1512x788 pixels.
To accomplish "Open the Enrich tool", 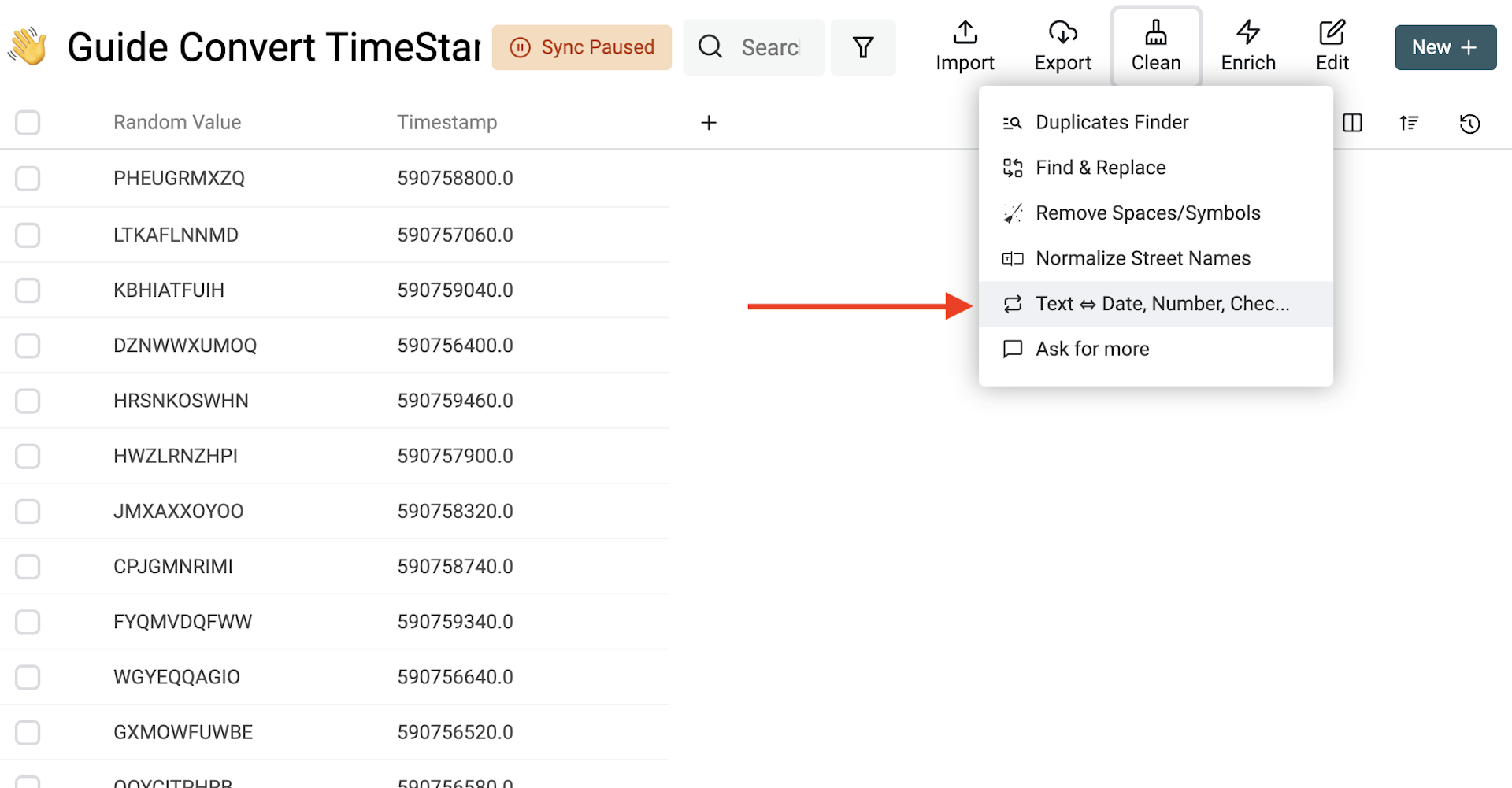I will (x=1248, y=46).
